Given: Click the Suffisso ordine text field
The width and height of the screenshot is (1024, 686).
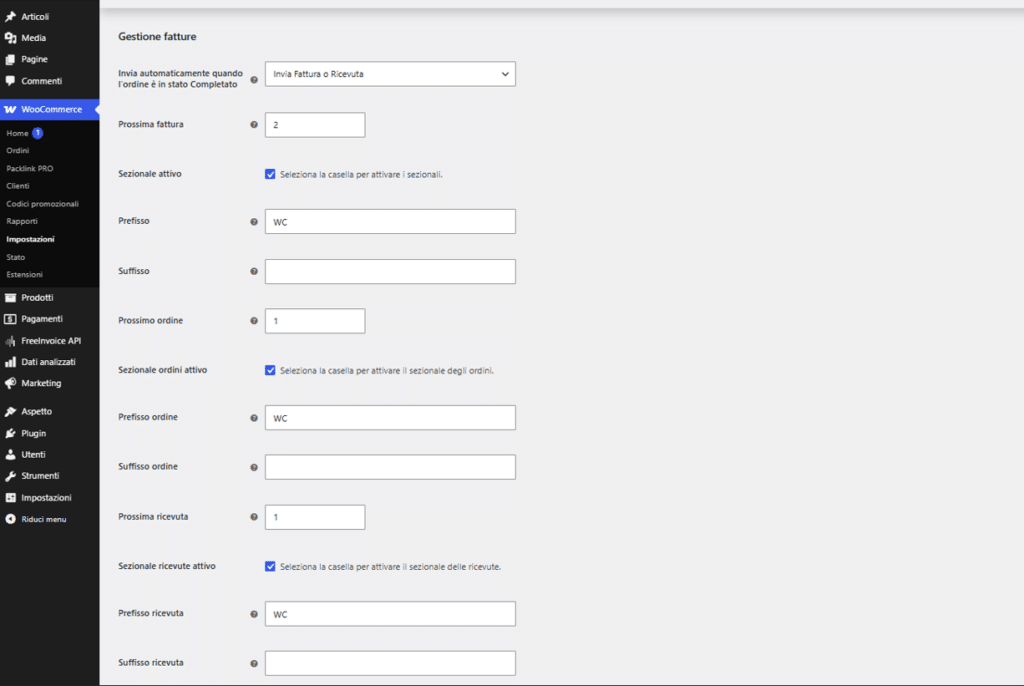Looking at the screenshot, I should click(390, 467).
